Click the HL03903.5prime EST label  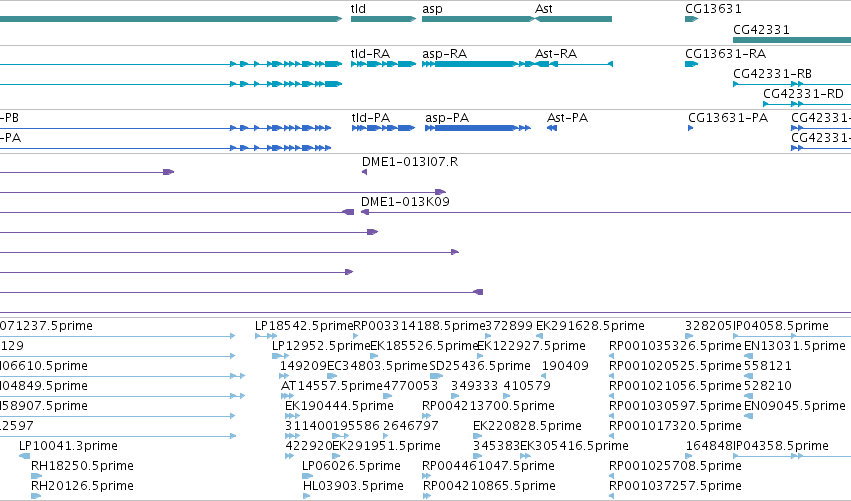point(353,486)
